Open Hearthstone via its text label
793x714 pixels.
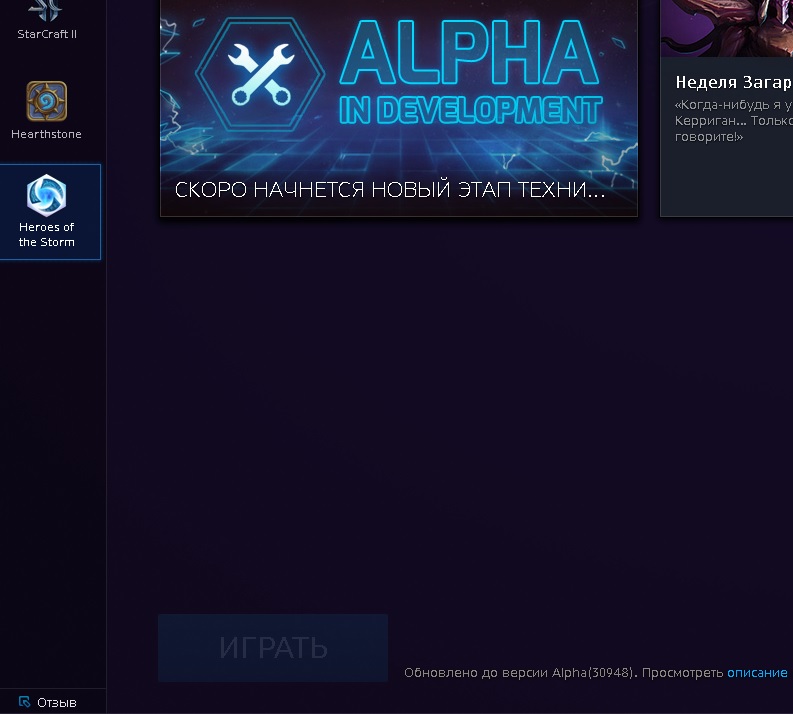46,134
